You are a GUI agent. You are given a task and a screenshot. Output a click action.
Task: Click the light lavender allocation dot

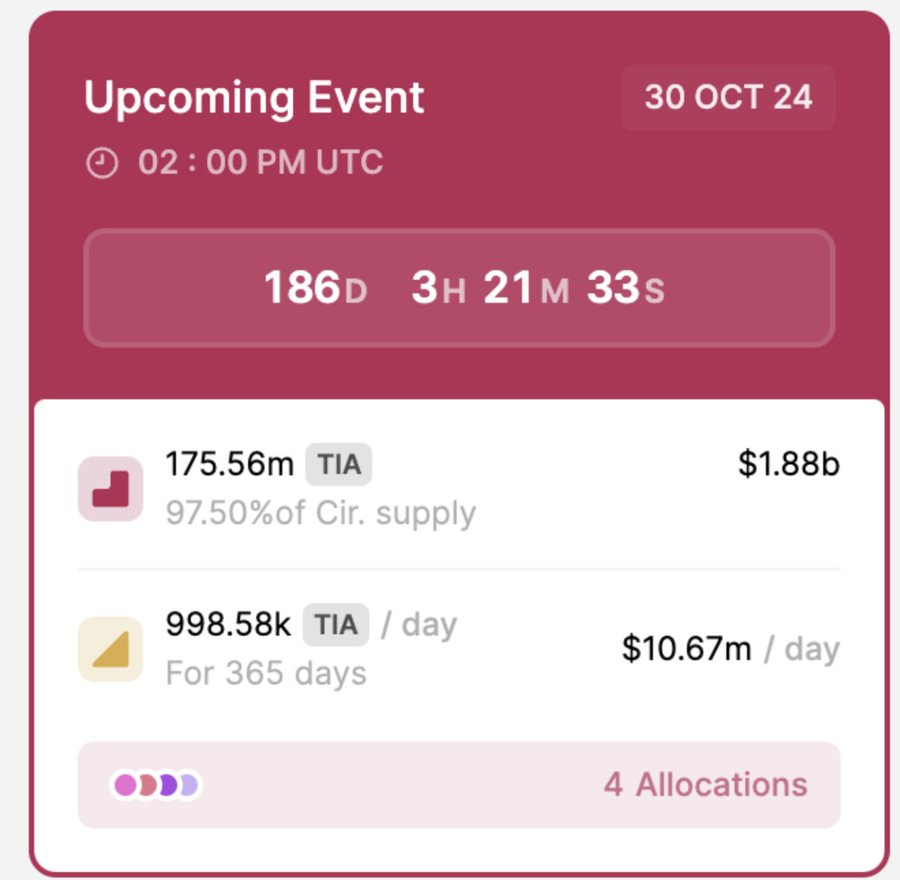[x=187, y=785]
